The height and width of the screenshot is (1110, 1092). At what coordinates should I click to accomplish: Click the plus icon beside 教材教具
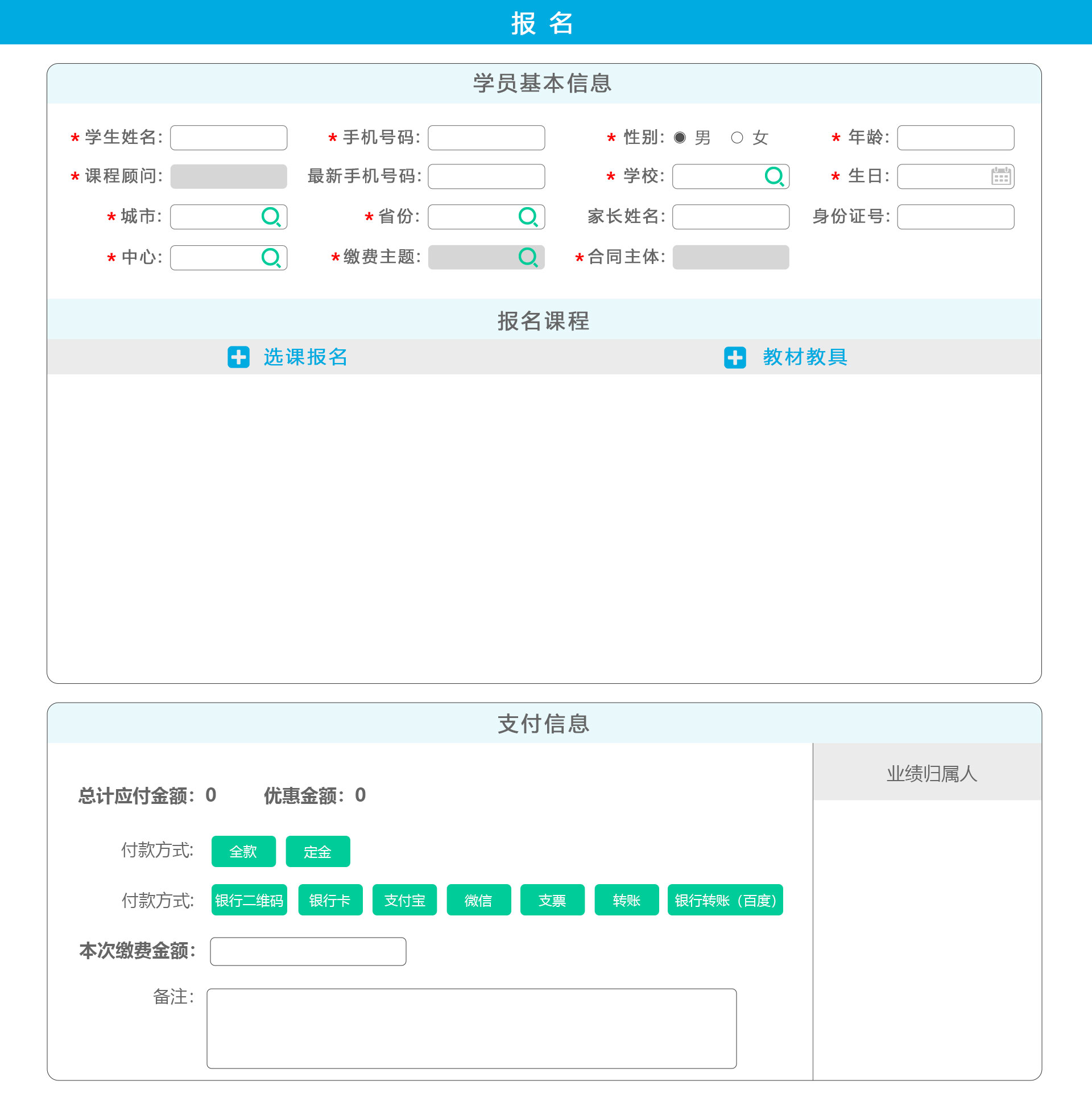(x=735, y=357)
